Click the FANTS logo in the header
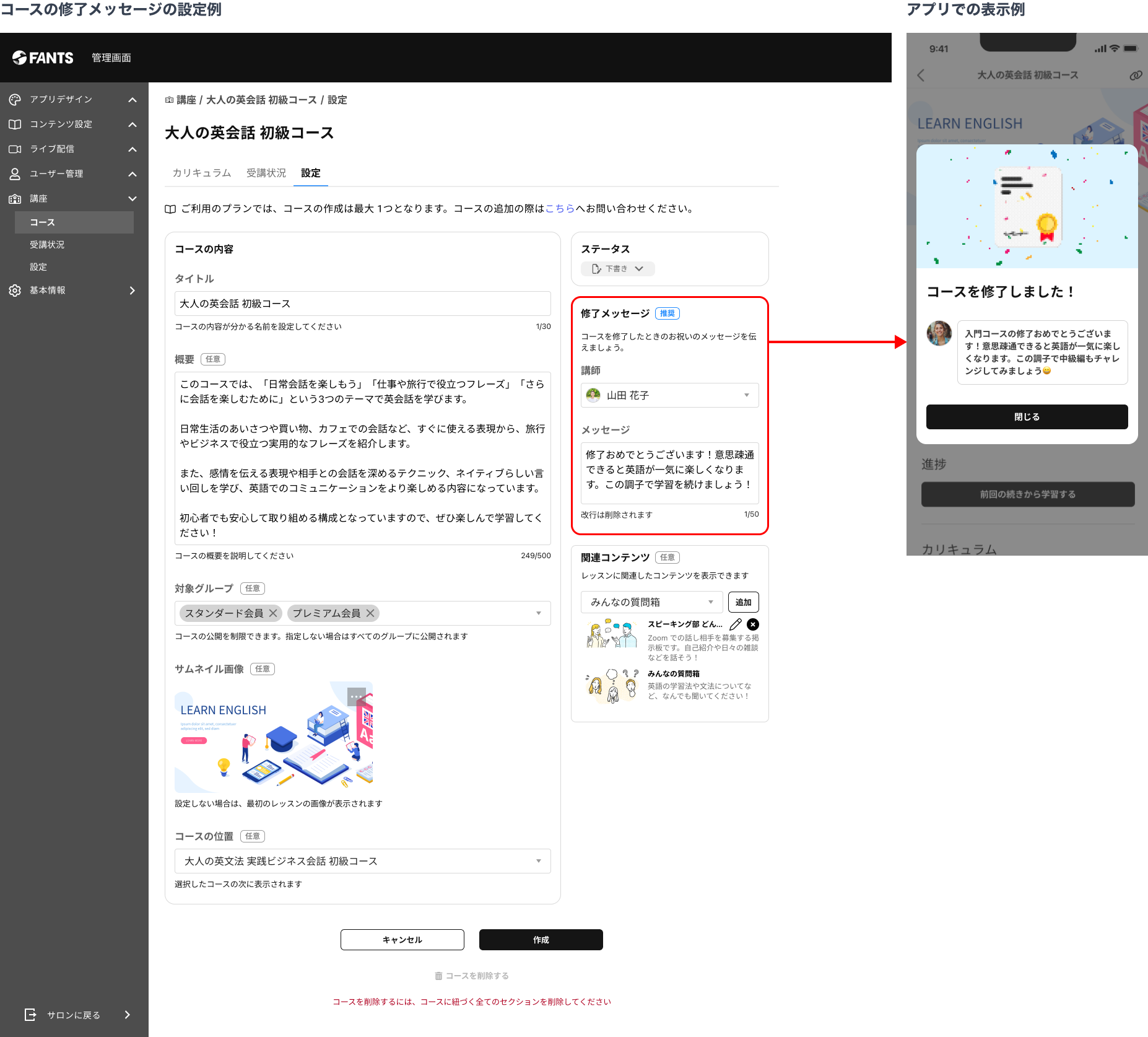The image size is (1148, 1037). 43,58
